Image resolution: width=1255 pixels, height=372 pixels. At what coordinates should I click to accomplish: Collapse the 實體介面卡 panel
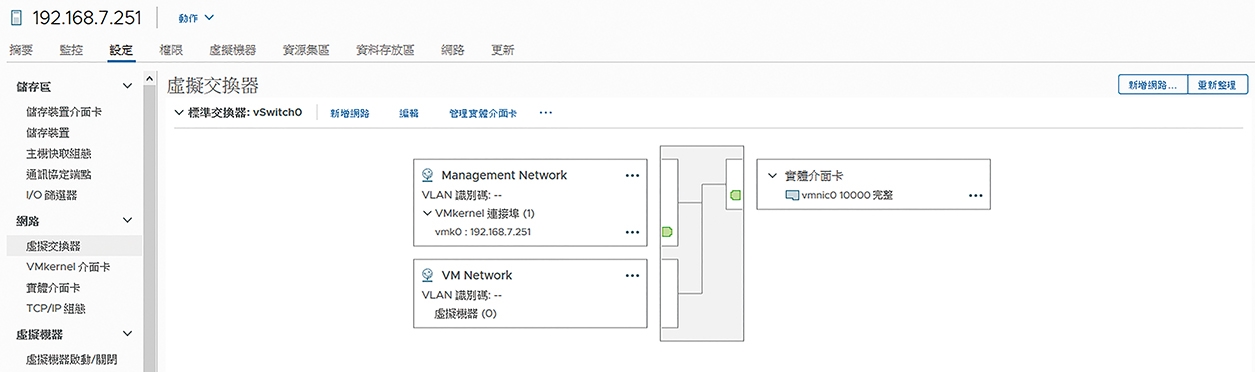point(772,175)
